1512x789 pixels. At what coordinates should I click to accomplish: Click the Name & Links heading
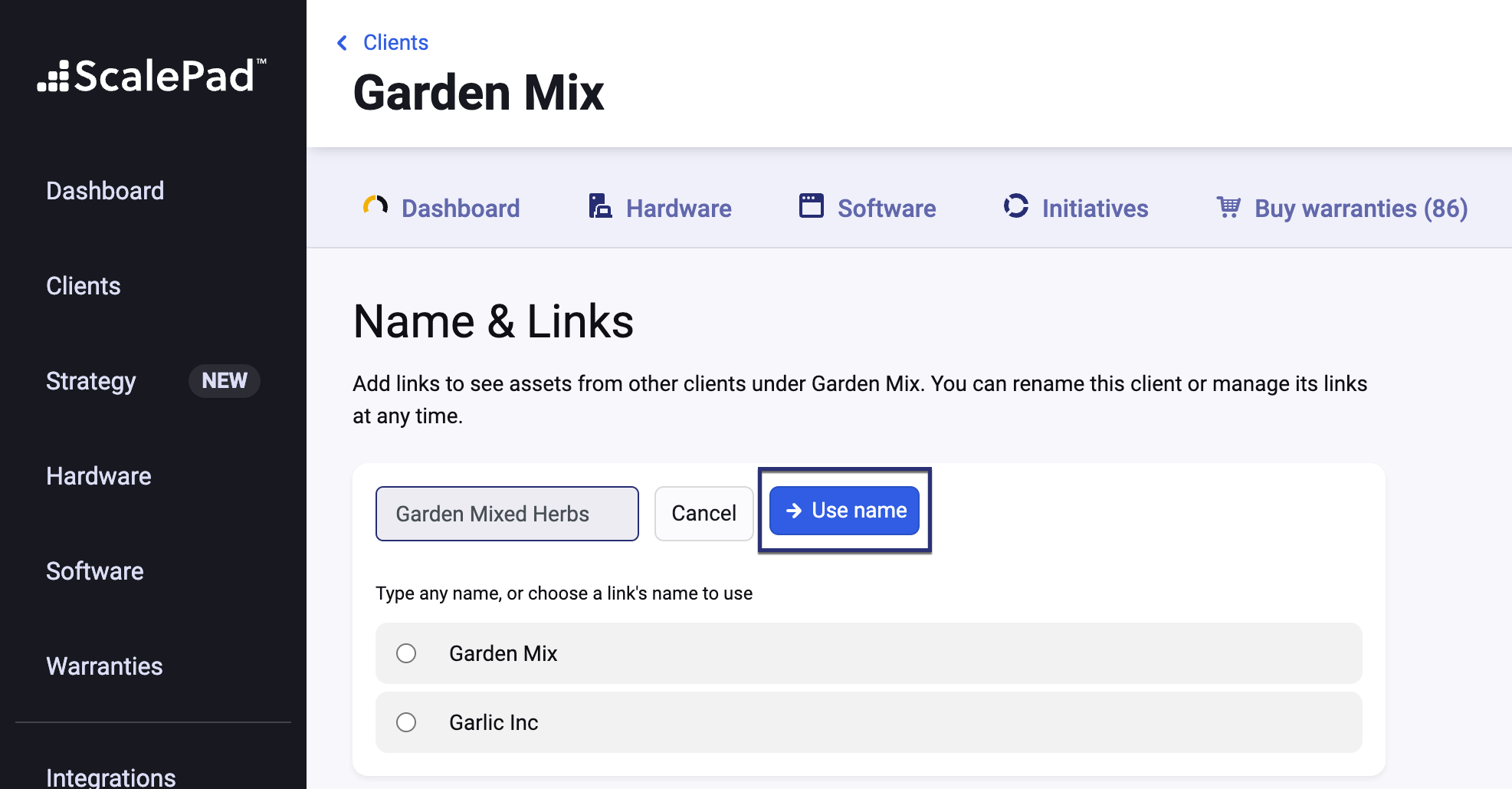[494, 321]
